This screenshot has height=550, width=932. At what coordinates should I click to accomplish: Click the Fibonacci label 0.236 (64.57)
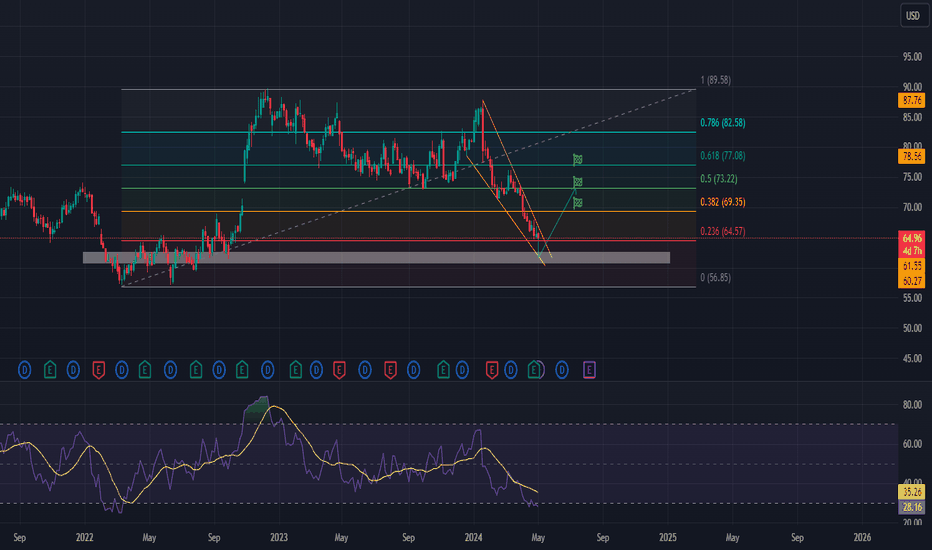click(x=722, y=231)
